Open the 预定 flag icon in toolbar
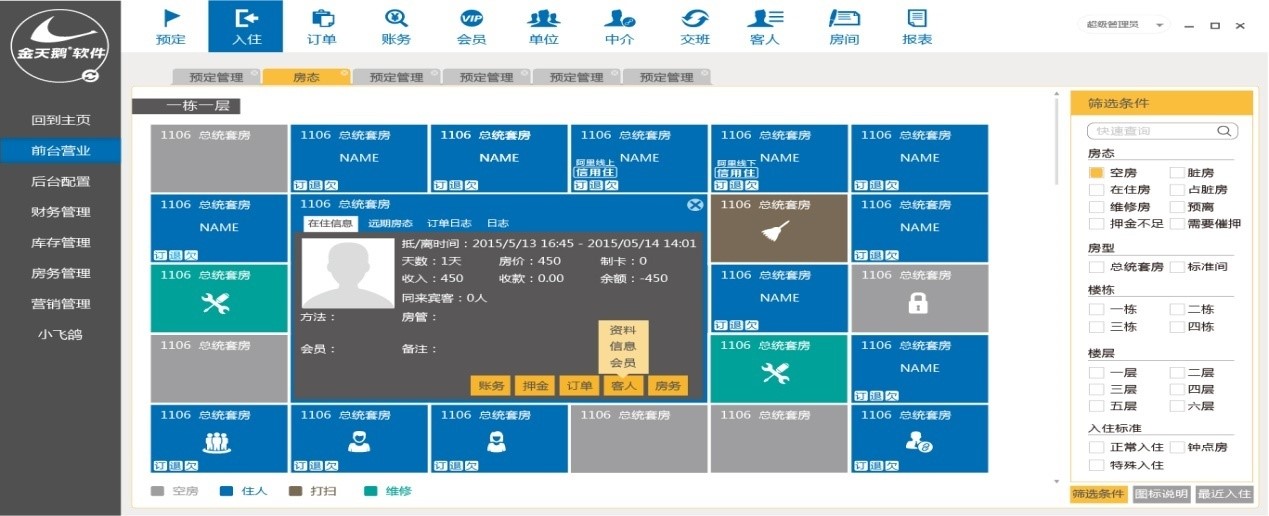This screenshot has width=1269, height=516. click(171, 19)
